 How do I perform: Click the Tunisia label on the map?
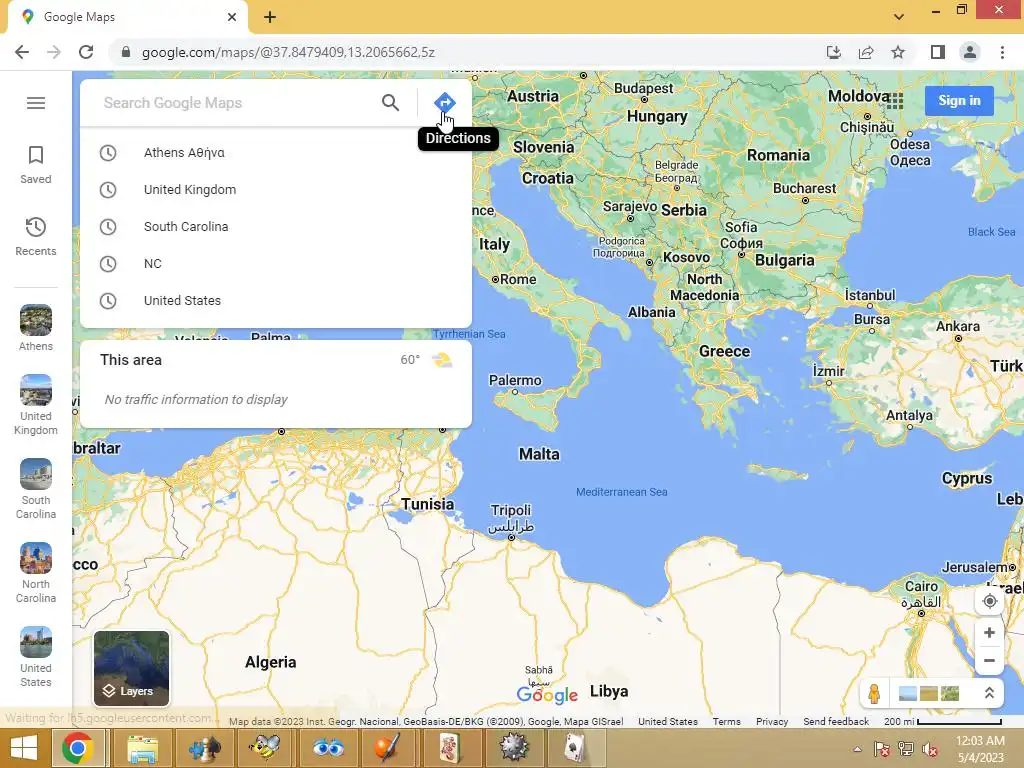(x=427, y=504)
